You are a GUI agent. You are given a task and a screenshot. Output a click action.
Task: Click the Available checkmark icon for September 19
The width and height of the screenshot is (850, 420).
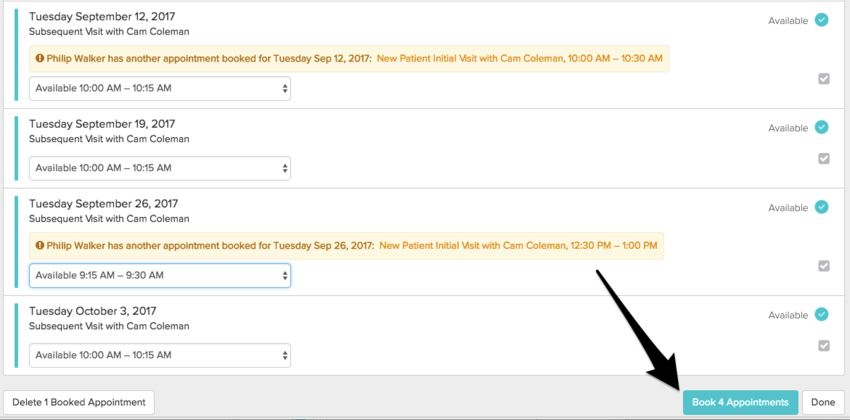pyautogui.click(x=821, y=127)
